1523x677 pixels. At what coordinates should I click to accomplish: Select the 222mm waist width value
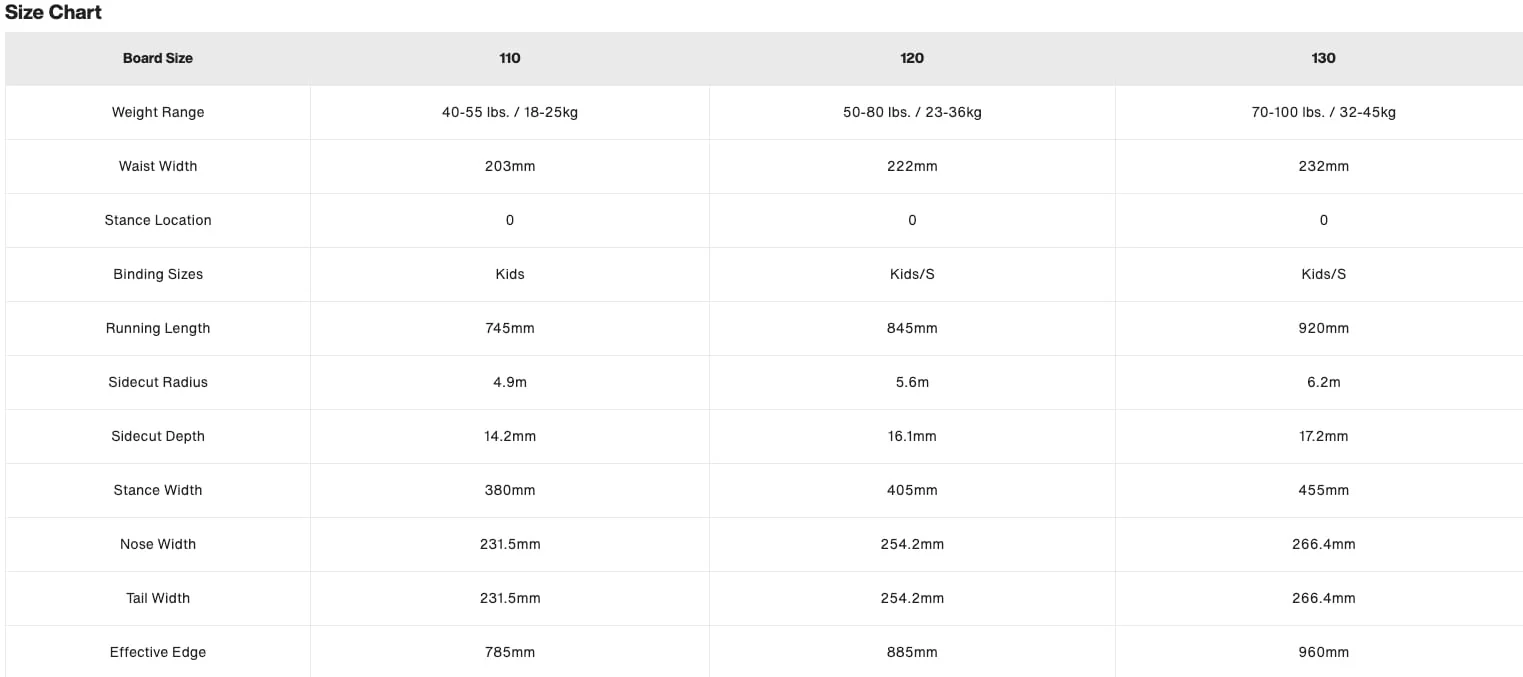coord(912,166)
